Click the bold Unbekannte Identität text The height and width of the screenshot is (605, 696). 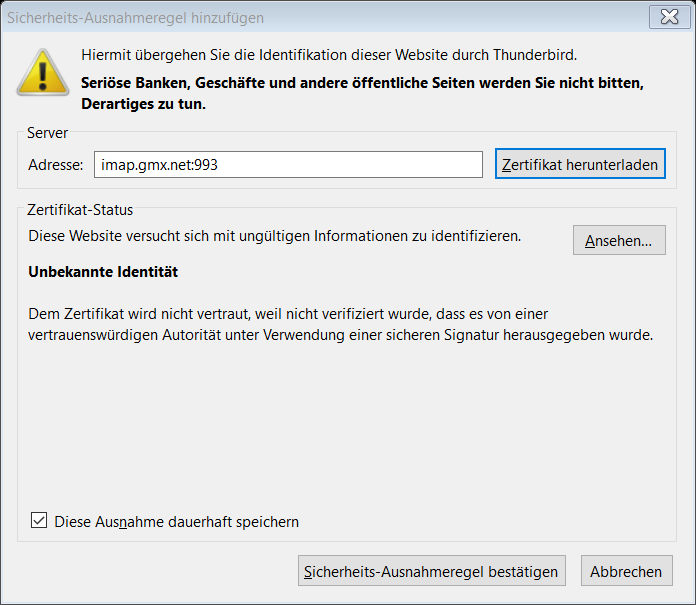[x=103, y=272]
